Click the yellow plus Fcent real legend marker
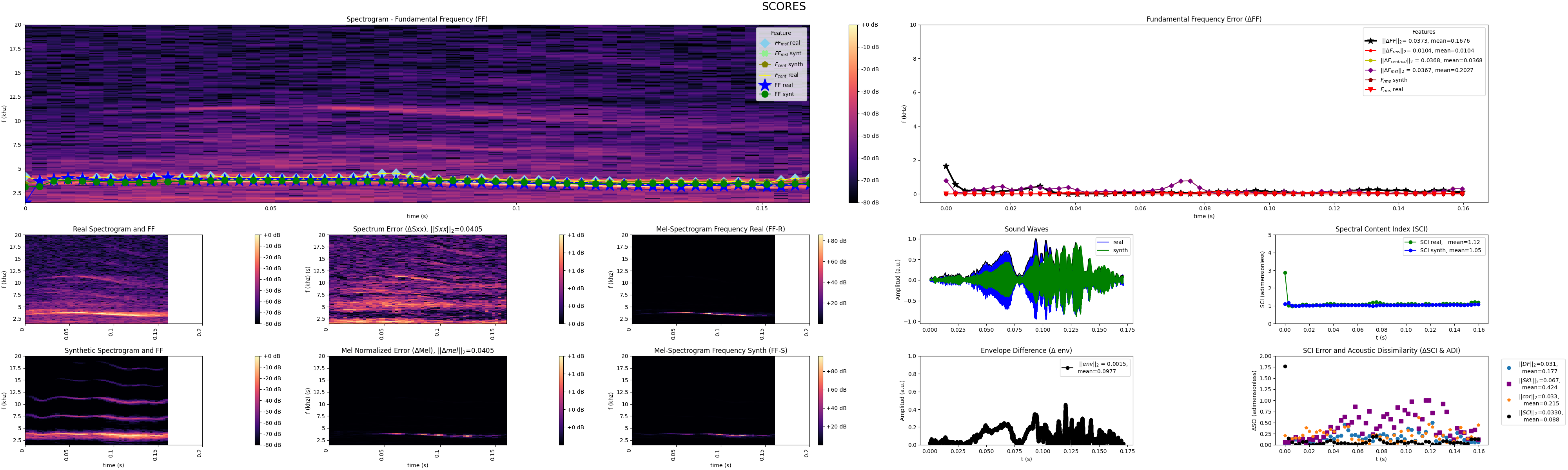The height and width of the screenshot is (470, 1568). [x=764, y=75]
